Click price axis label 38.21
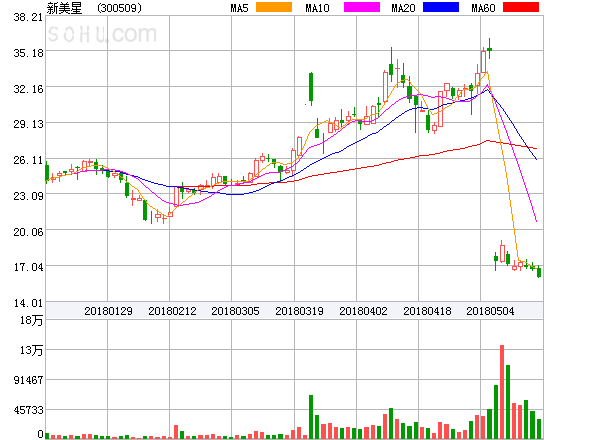600x440 pixels. [x=28, y=17]
